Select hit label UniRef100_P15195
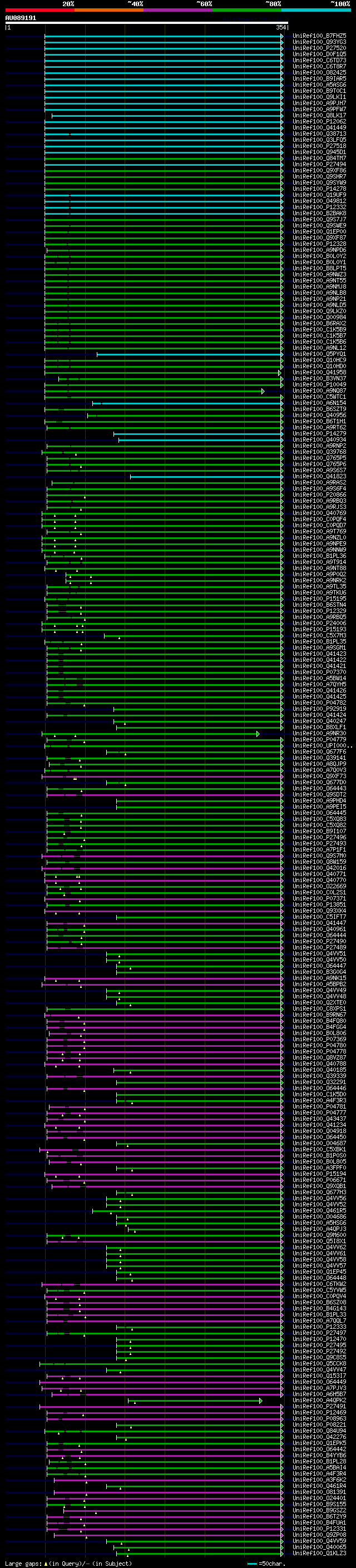This screenshot has width=356, height=1568. pos(319,599)
